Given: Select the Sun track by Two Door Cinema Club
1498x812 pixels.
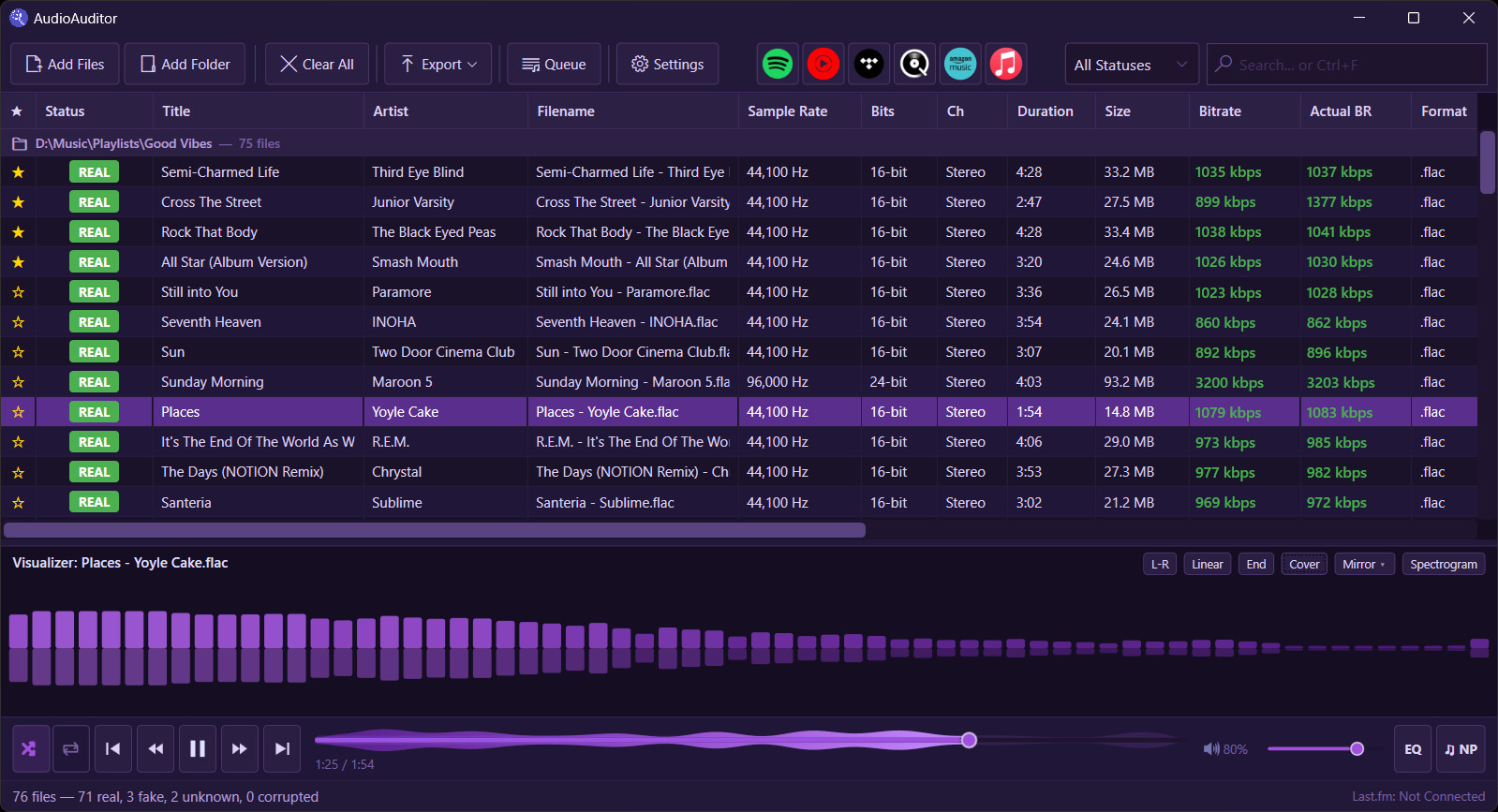Looking at the screenshot, I should (x=739, y=352).
